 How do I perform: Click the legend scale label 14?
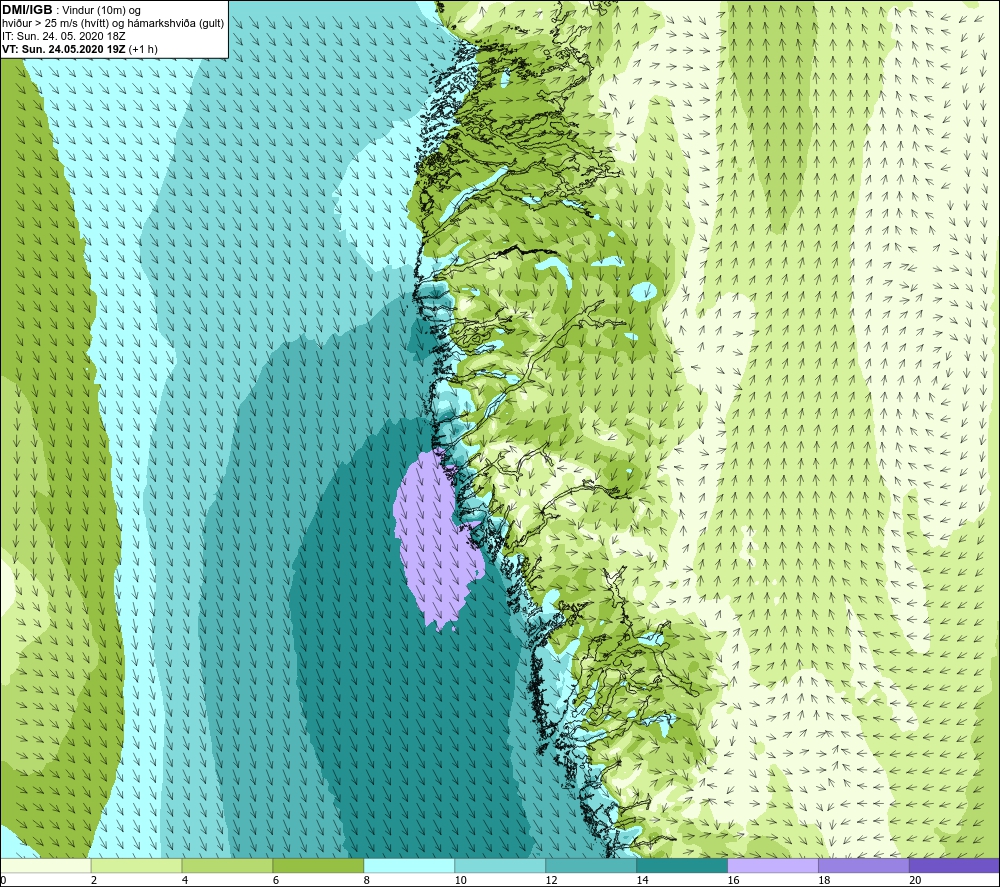642,880
